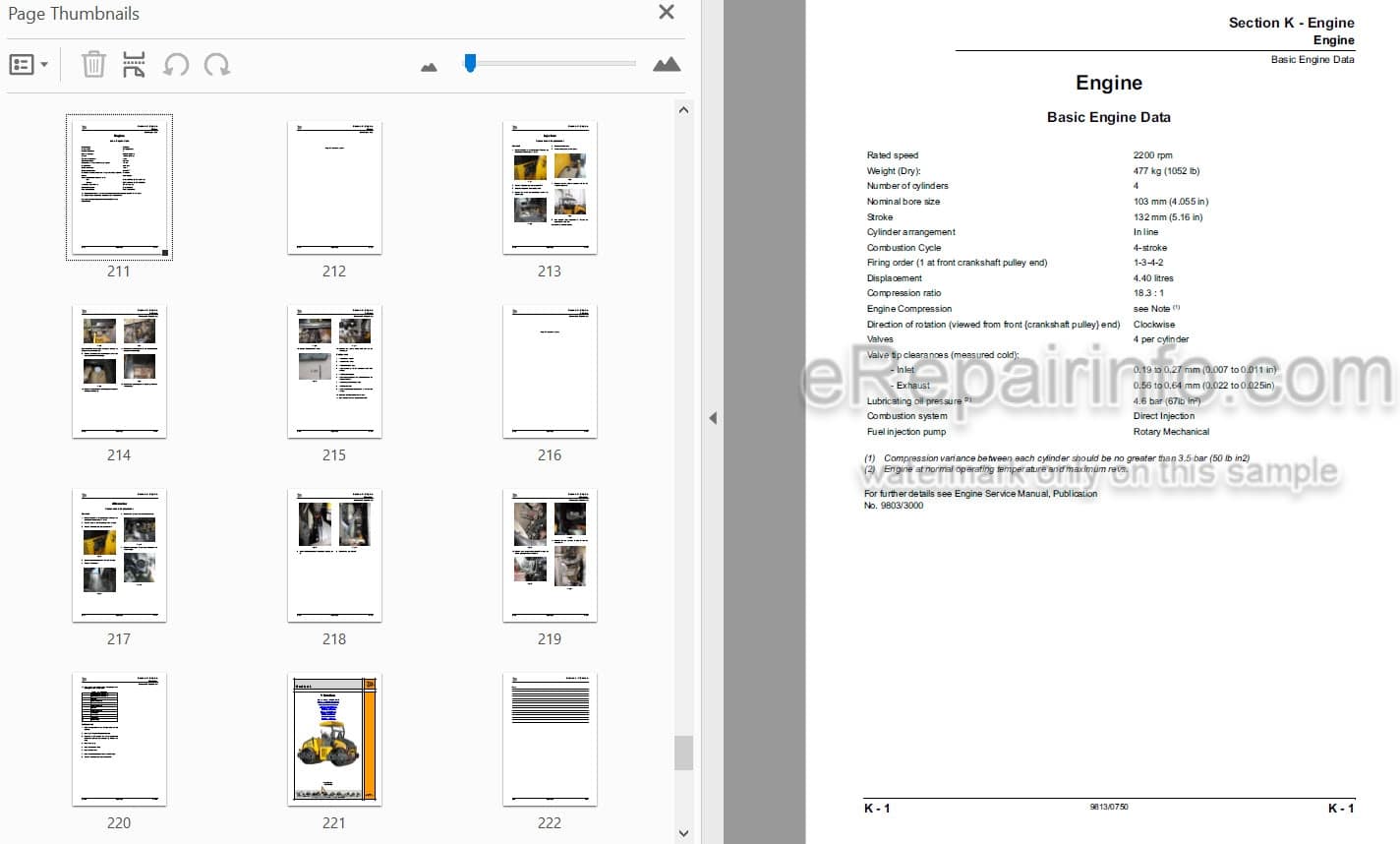Click the thumbnail size slider handle

point(470,63)
